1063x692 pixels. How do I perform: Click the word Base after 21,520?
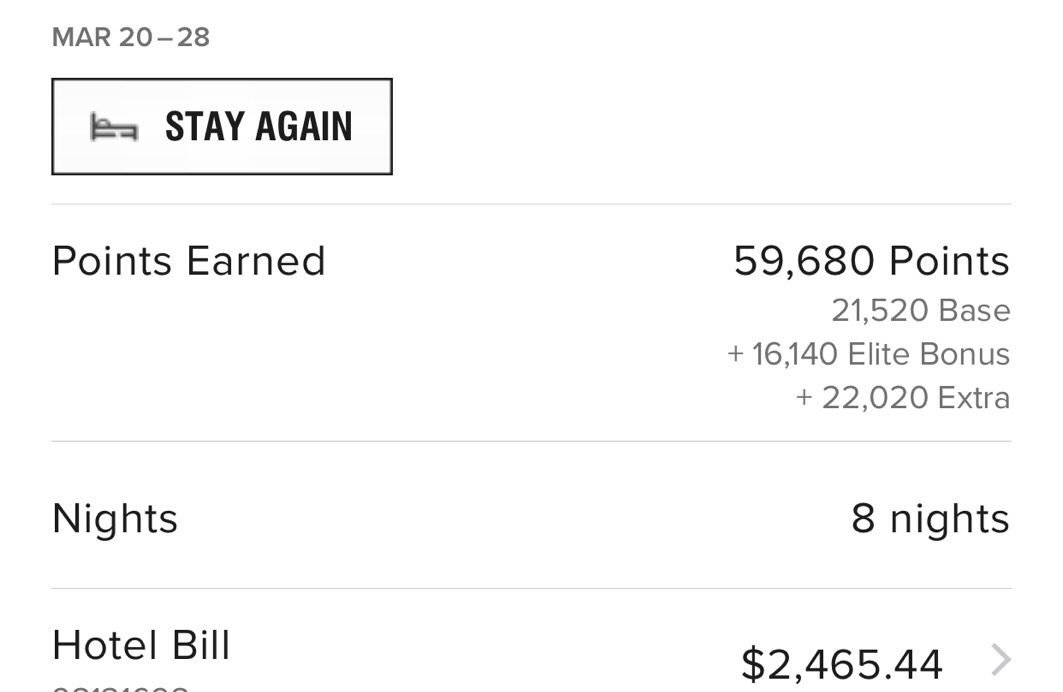coord(975,310)
